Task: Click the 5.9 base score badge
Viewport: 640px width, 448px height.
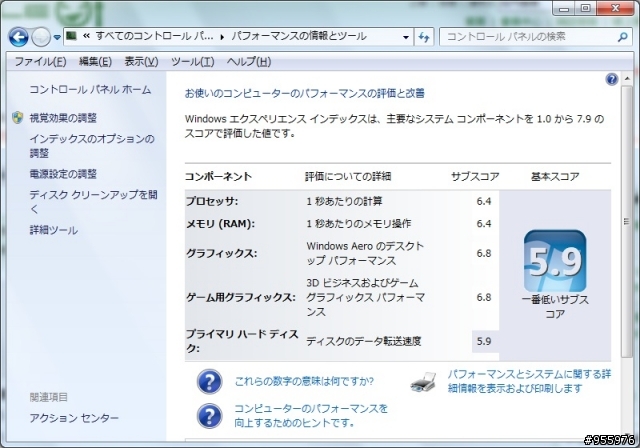Action: pyautogui.click(x=555, y=260)
